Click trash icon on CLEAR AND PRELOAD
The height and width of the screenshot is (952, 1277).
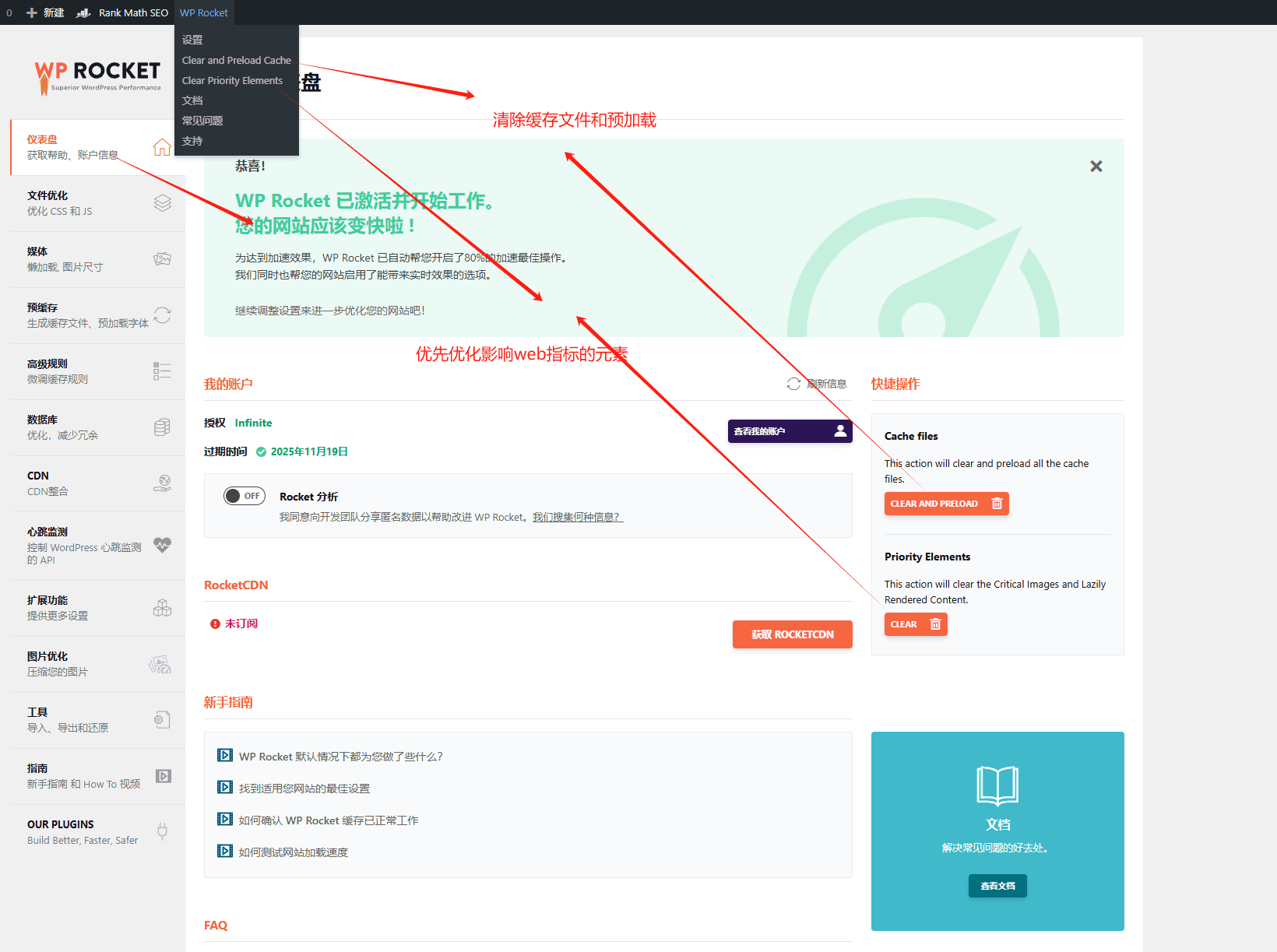tap(997, 504)
